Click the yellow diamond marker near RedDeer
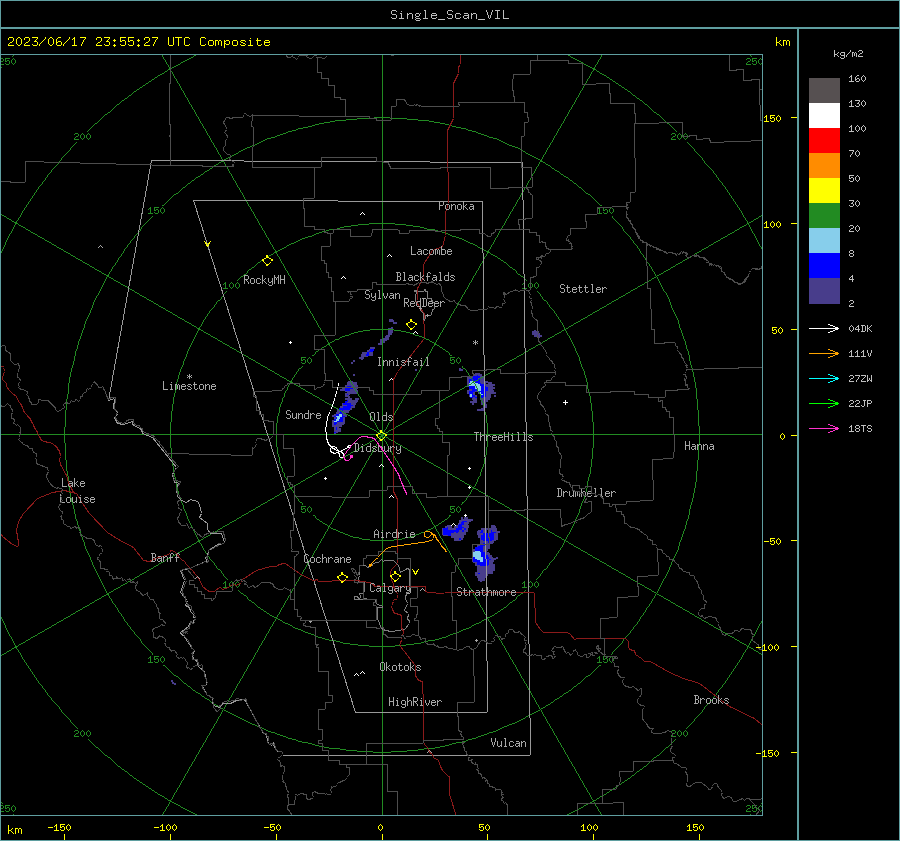This screenshot has height=841, width=900. 411,325
